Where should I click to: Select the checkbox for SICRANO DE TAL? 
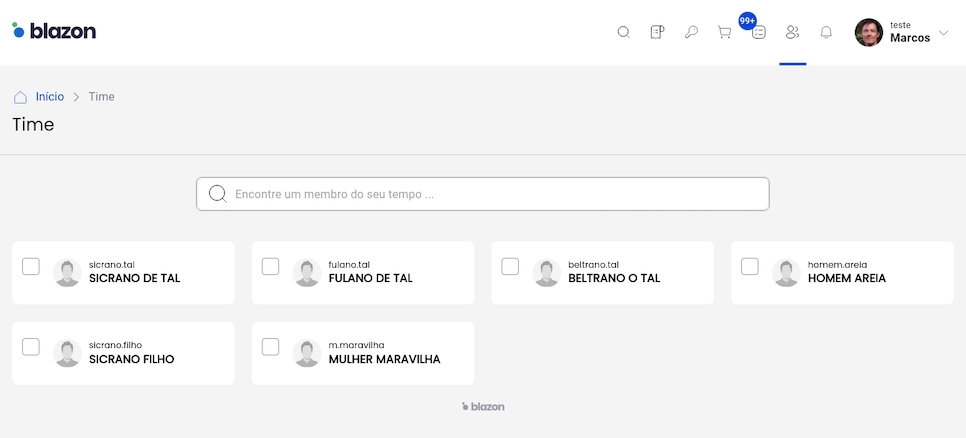tap(31, 266)
